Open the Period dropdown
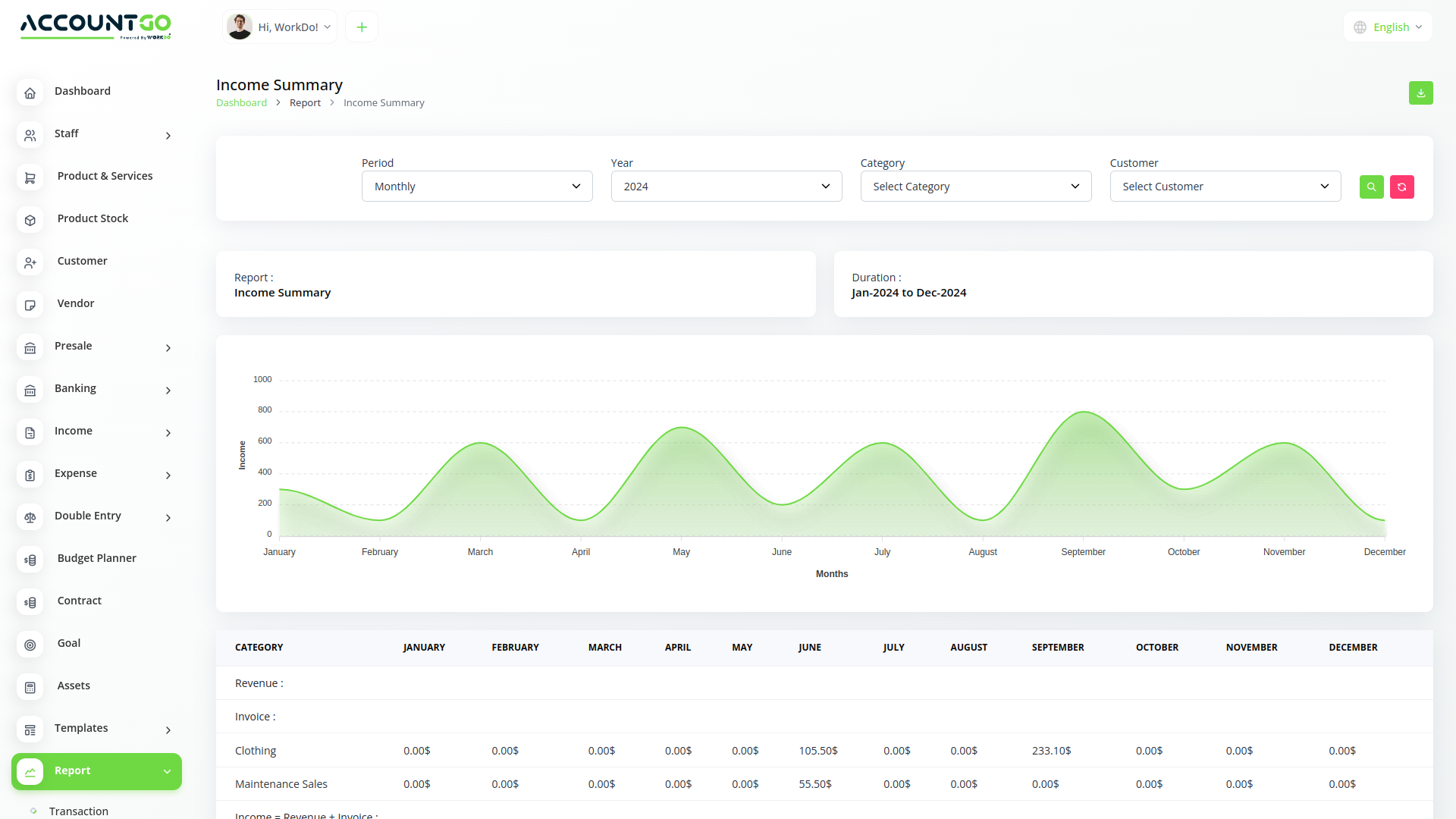The width and height of the screenshot is (1456, 819). [x=476, y=186]
